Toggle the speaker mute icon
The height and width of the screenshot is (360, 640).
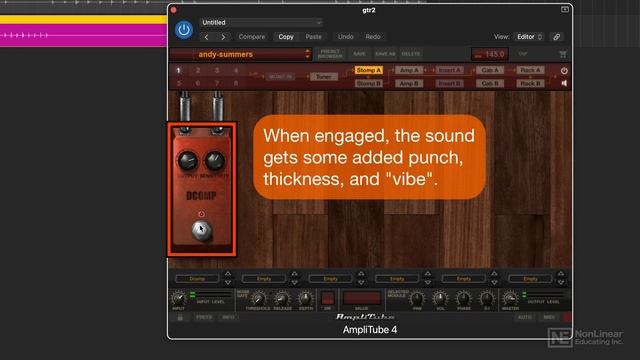point(564,83)
